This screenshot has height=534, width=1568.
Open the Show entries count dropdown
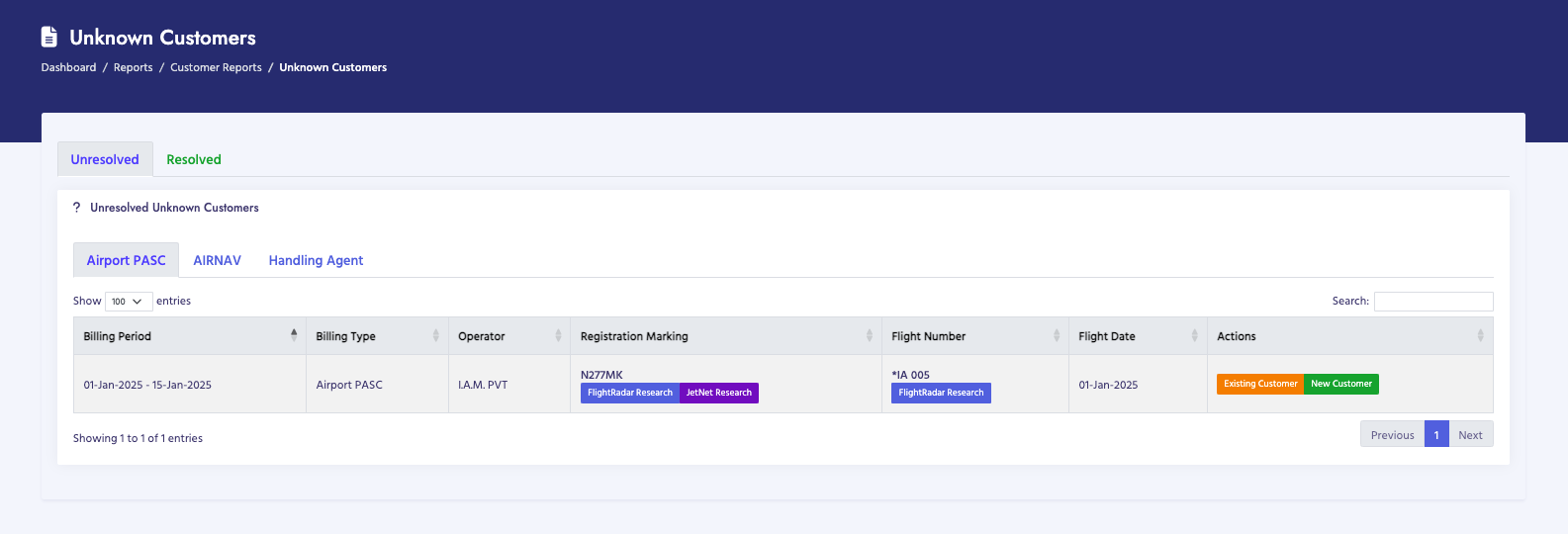pos(128,302)
